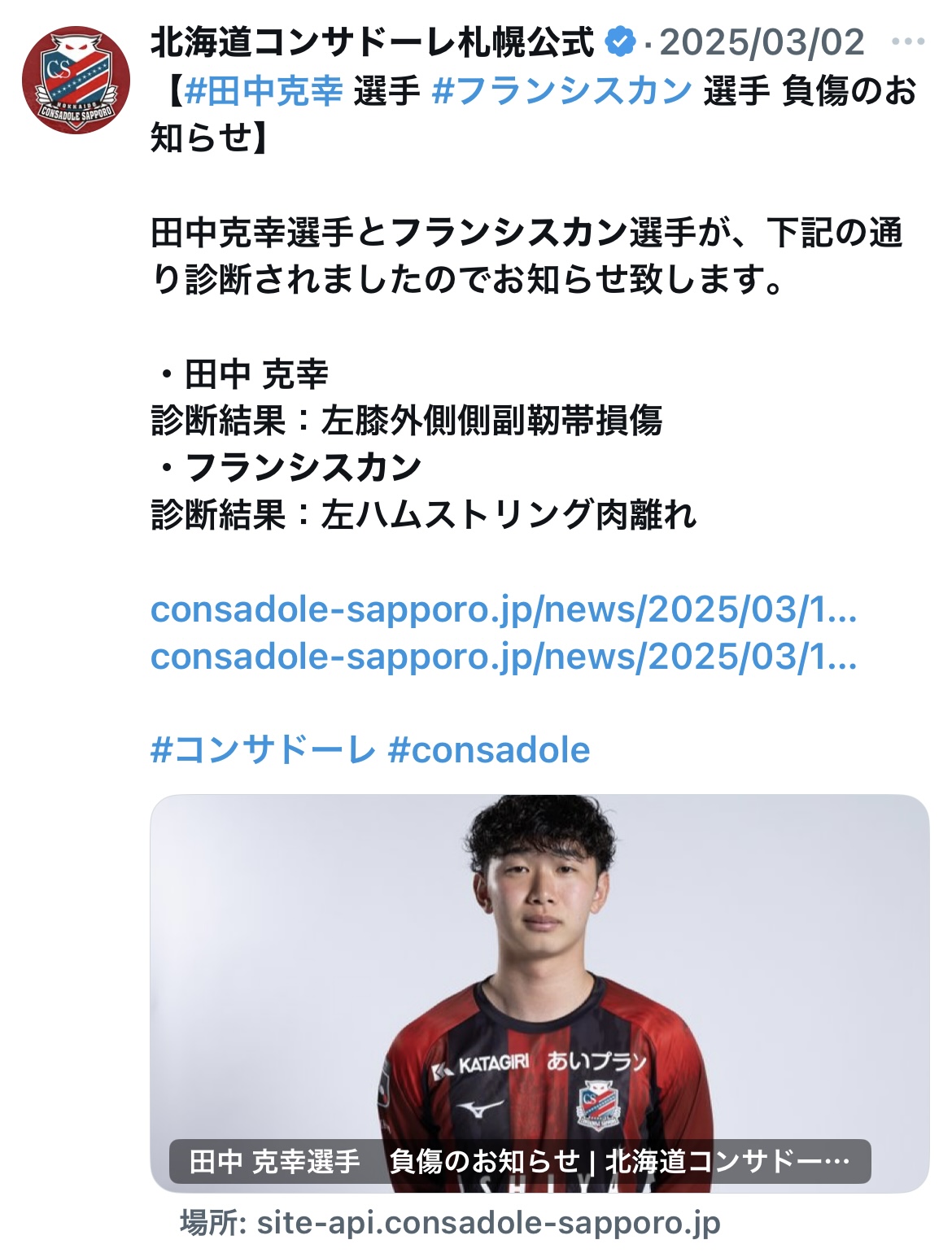Open the second consadole-sapporo.jp news link
952x1253 pixels.
point(504,657)
